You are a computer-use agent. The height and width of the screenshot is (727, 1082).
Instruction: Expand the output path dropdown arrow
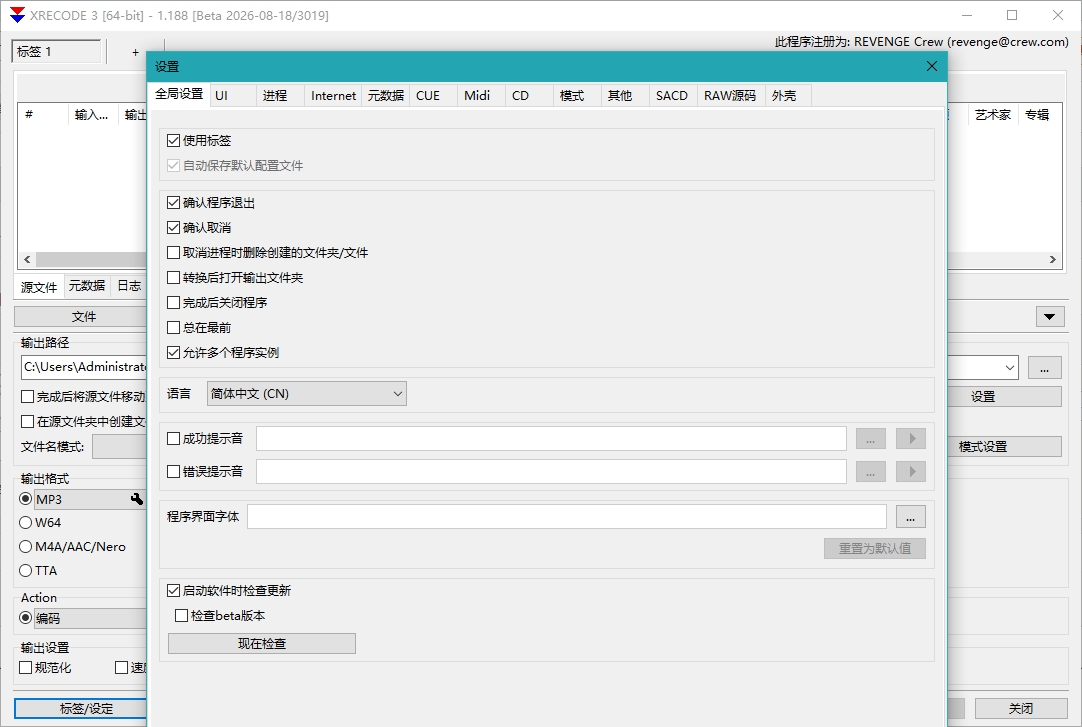coord(1010,368)
